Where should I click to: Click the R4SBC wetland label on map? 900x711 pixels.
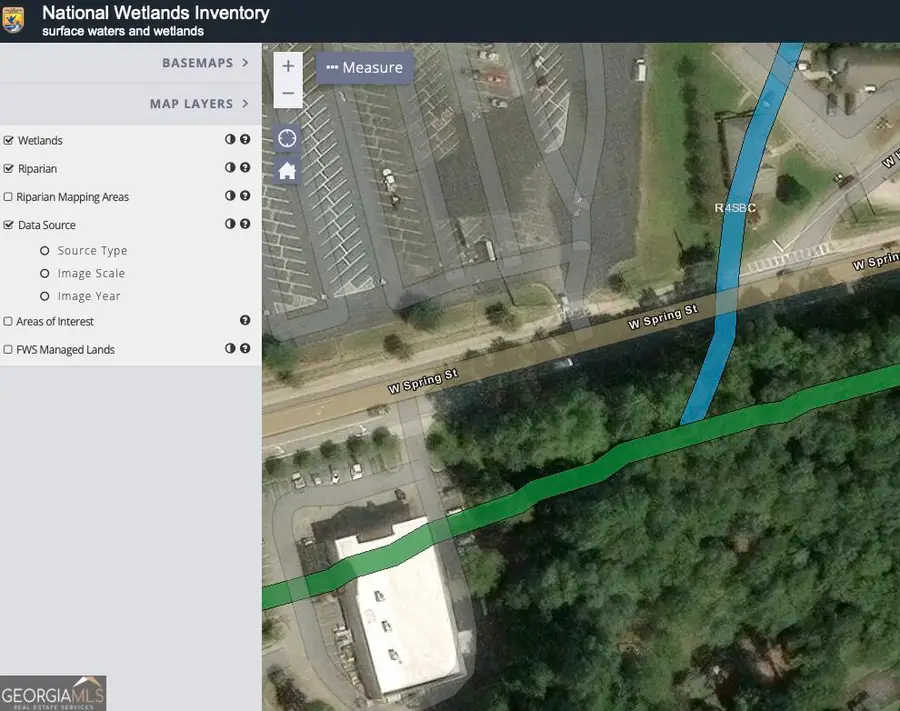[735, 208]
